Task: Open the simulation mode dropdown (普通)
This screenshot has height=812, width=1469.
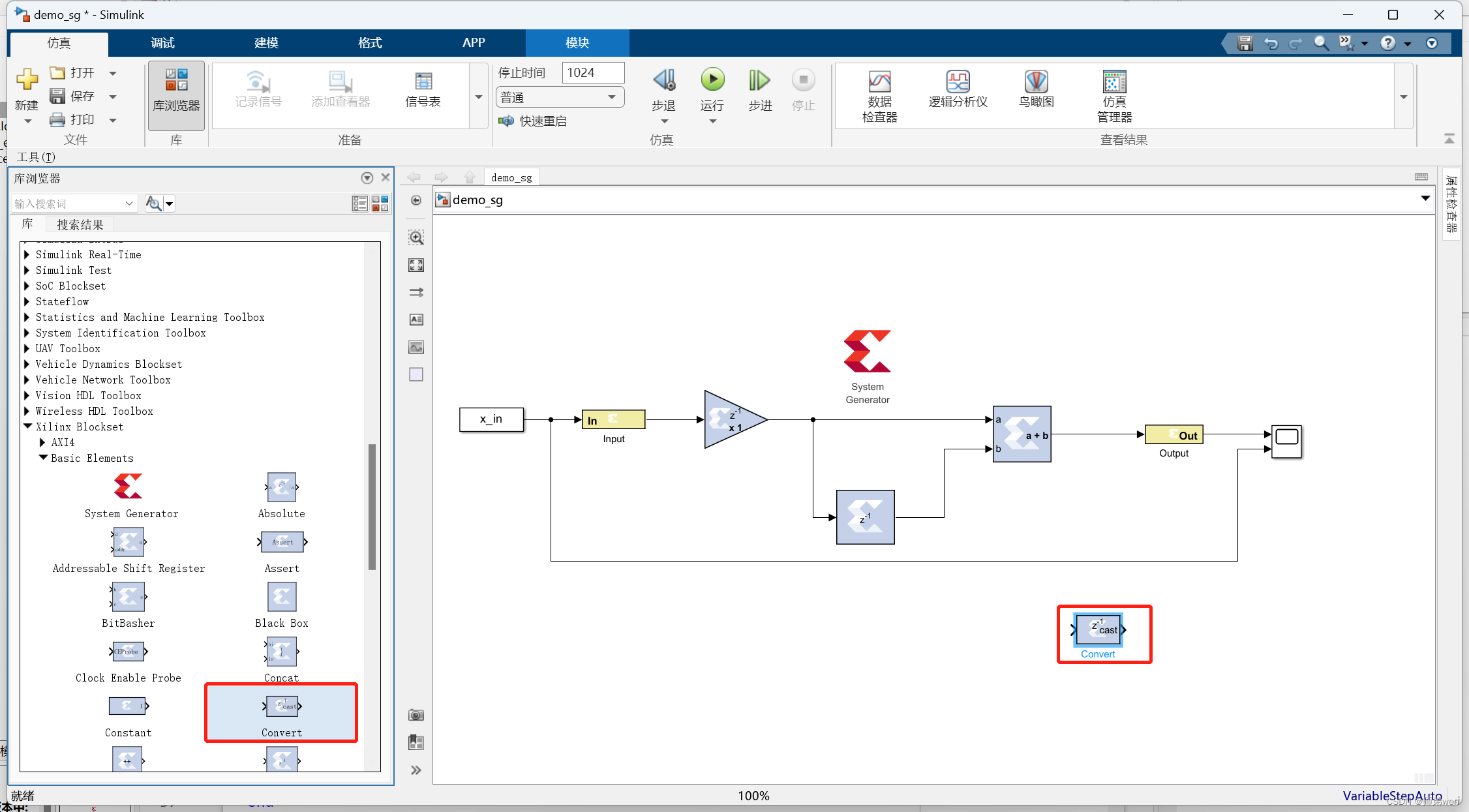Action: click(x=560, y=98)
